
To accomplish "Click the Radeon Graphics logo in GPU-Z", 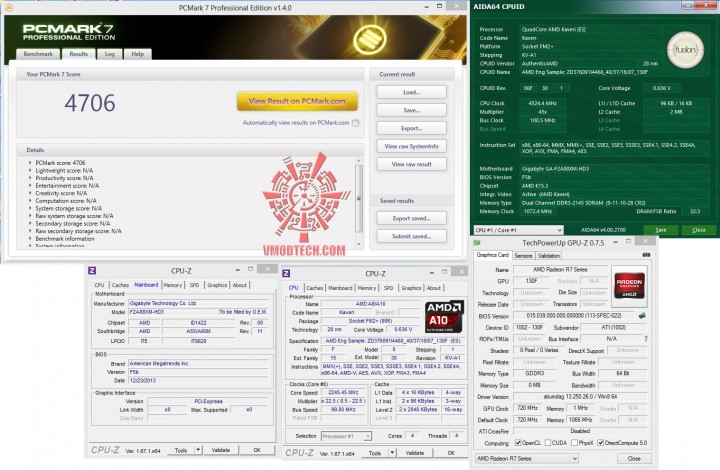I will click(629, 286).
